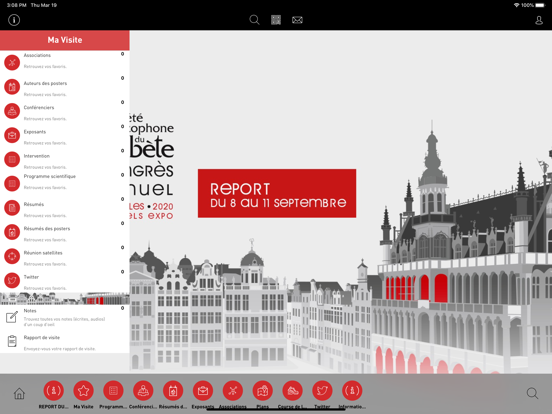The width and height of the screenshot is (552, 414).
Task: Select 'Auteurs des posters' text
Action: tap(45, 83)
